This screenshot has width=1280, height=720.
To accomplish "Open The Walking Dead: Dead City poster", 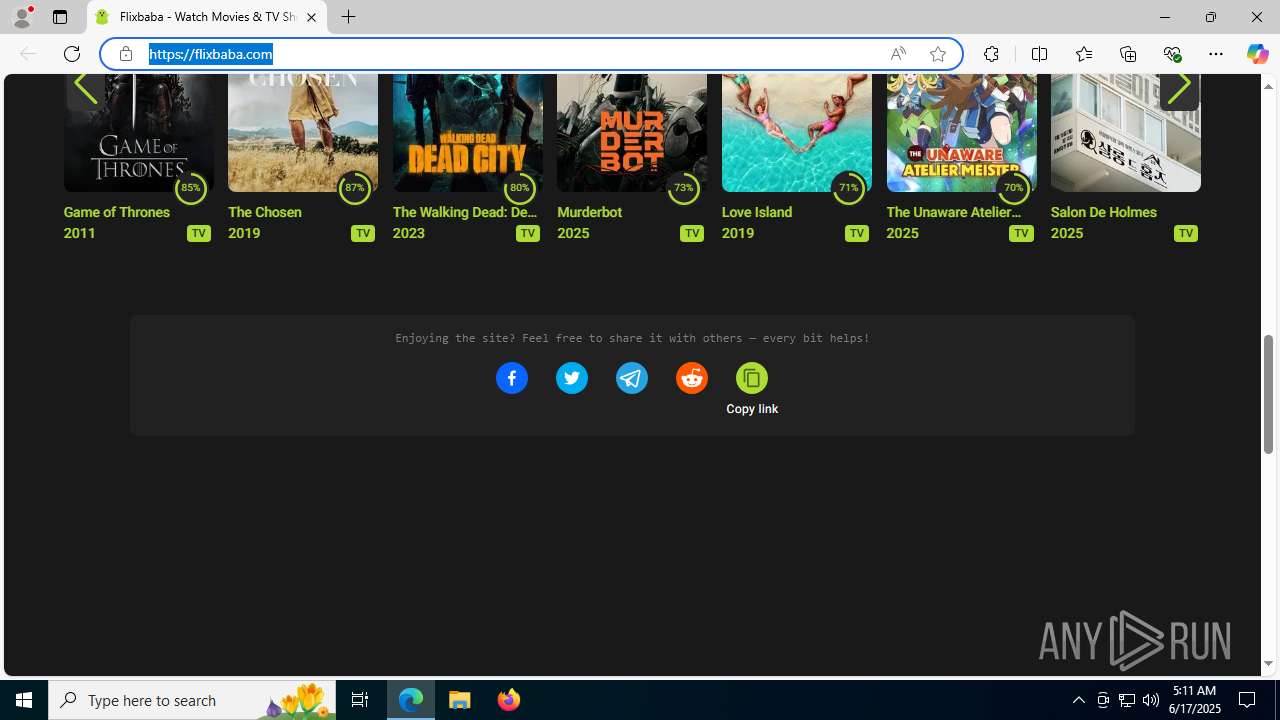I will point(467,132).
